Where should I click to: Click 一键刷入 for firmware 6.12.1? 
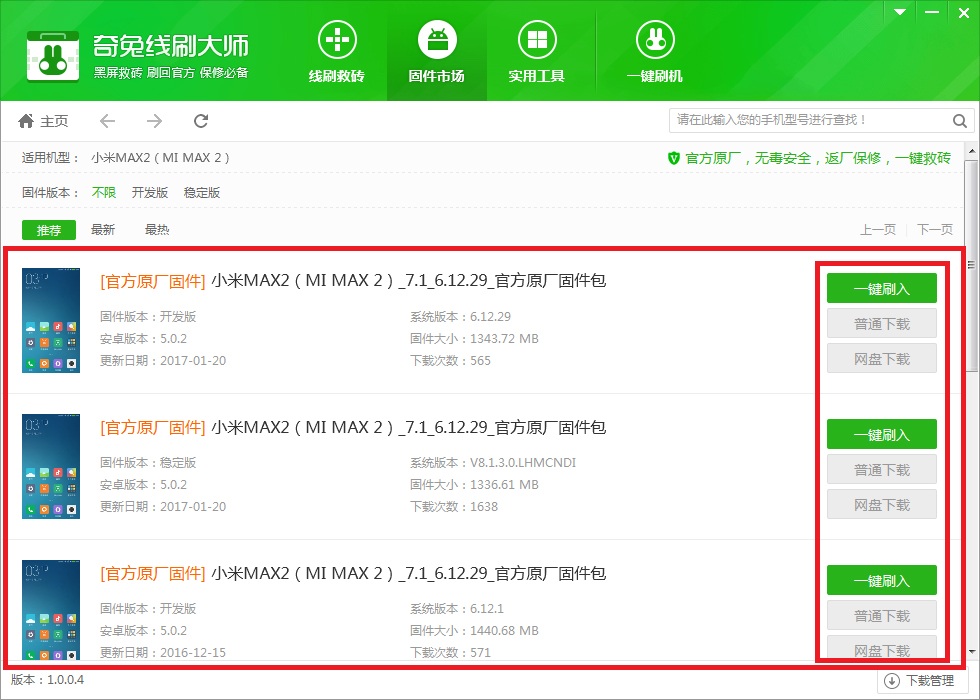pyautogui.click(x=882, y=580)
